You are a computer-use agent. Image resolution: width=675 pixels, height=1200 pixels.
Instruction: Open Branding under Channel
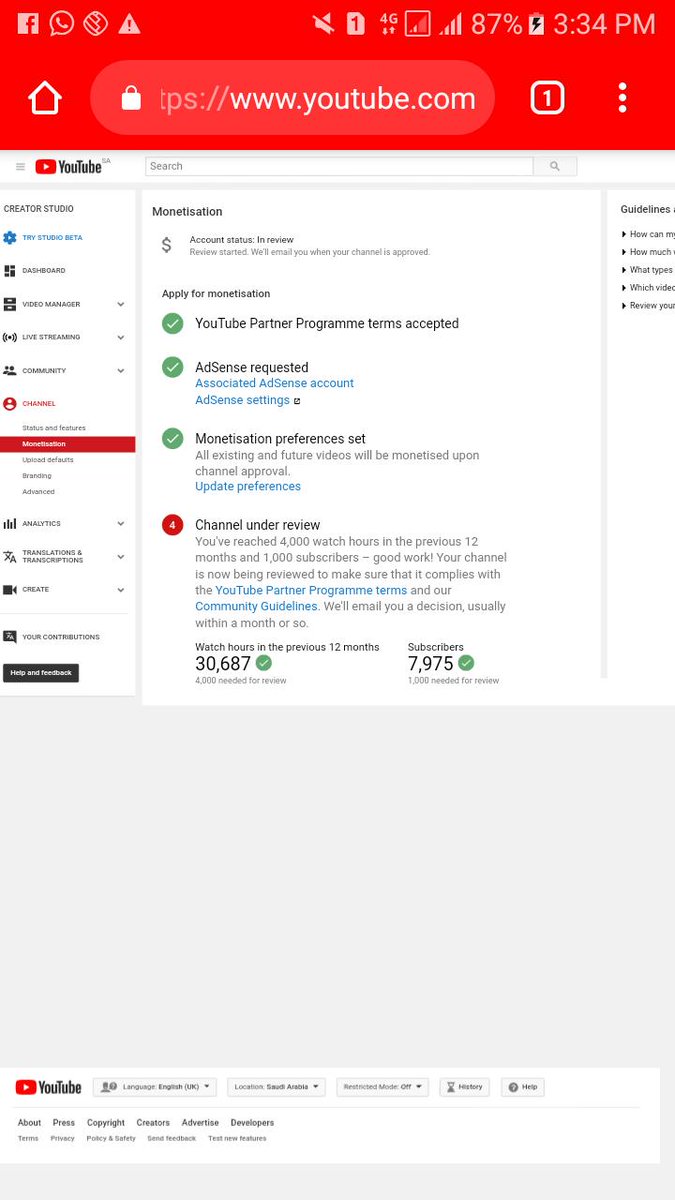37,476
